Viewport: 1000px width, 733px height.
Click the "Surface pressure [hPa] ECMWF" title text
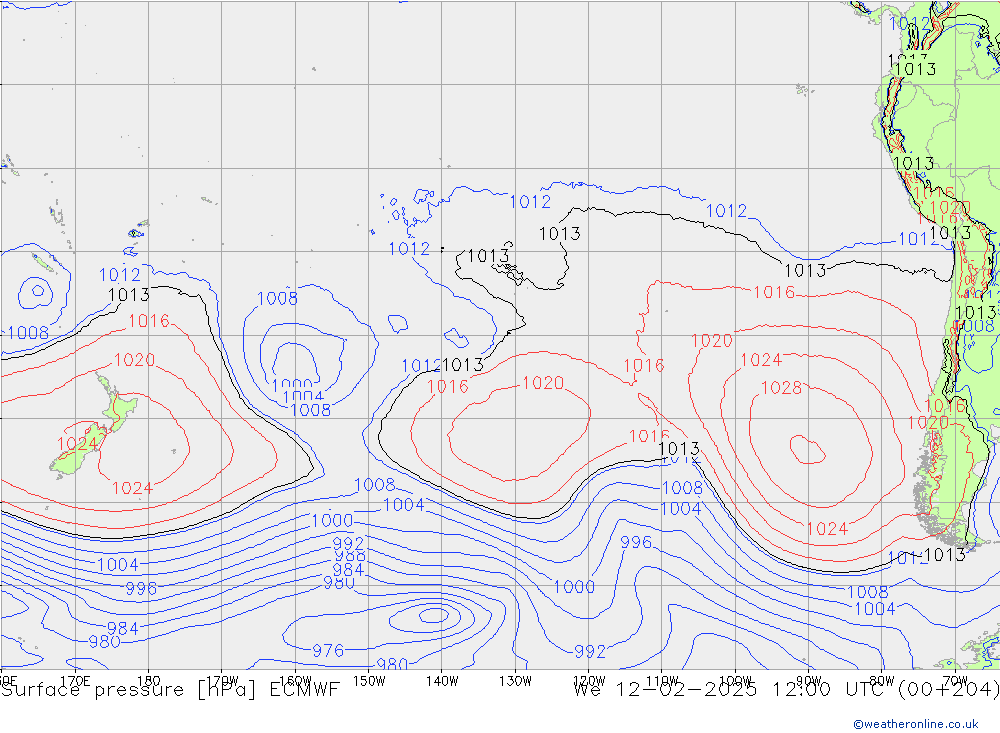(170, 690)
